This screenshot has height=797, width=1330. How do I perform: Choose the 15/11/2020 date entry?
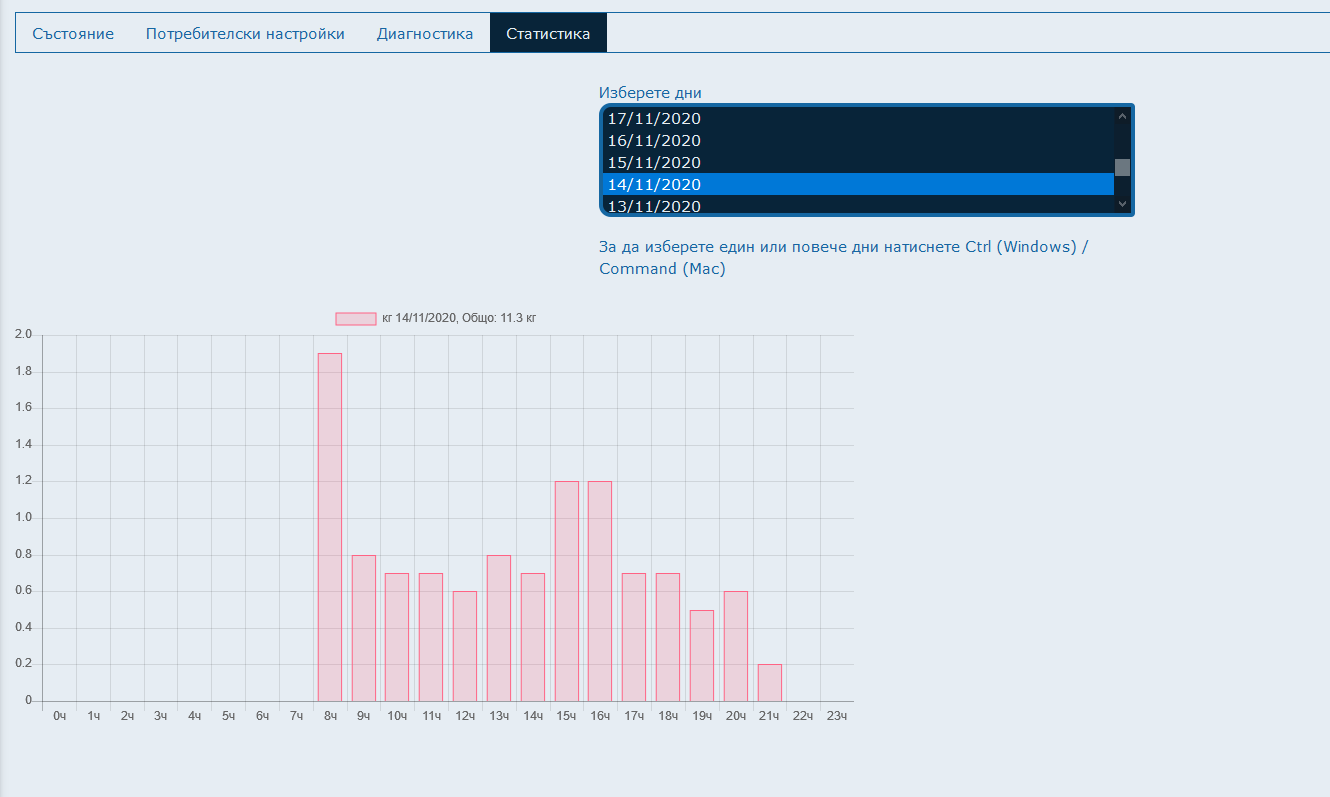tap(858, 162)
